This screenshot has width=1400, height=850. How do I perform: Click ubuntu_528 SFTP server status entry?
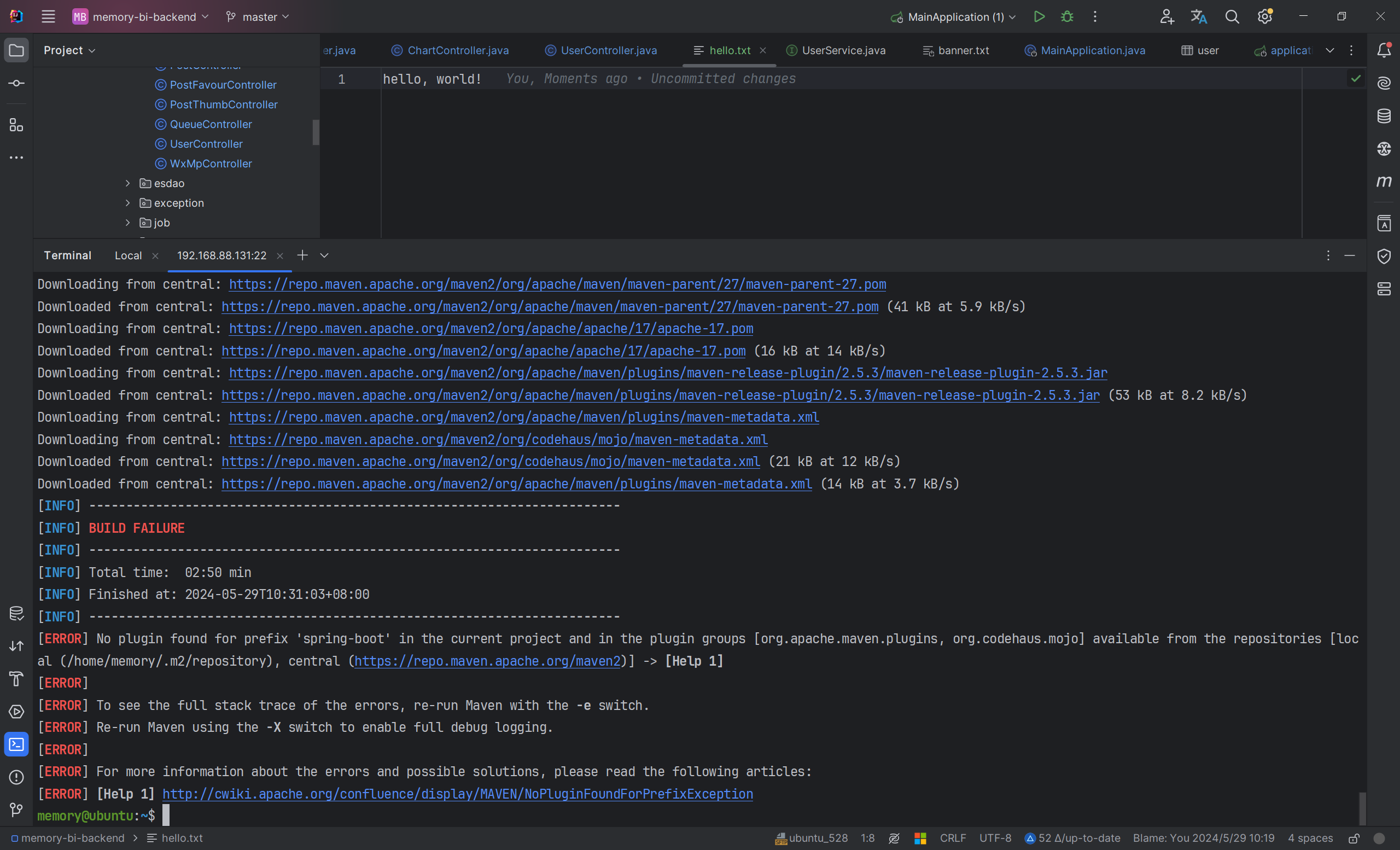812,838
